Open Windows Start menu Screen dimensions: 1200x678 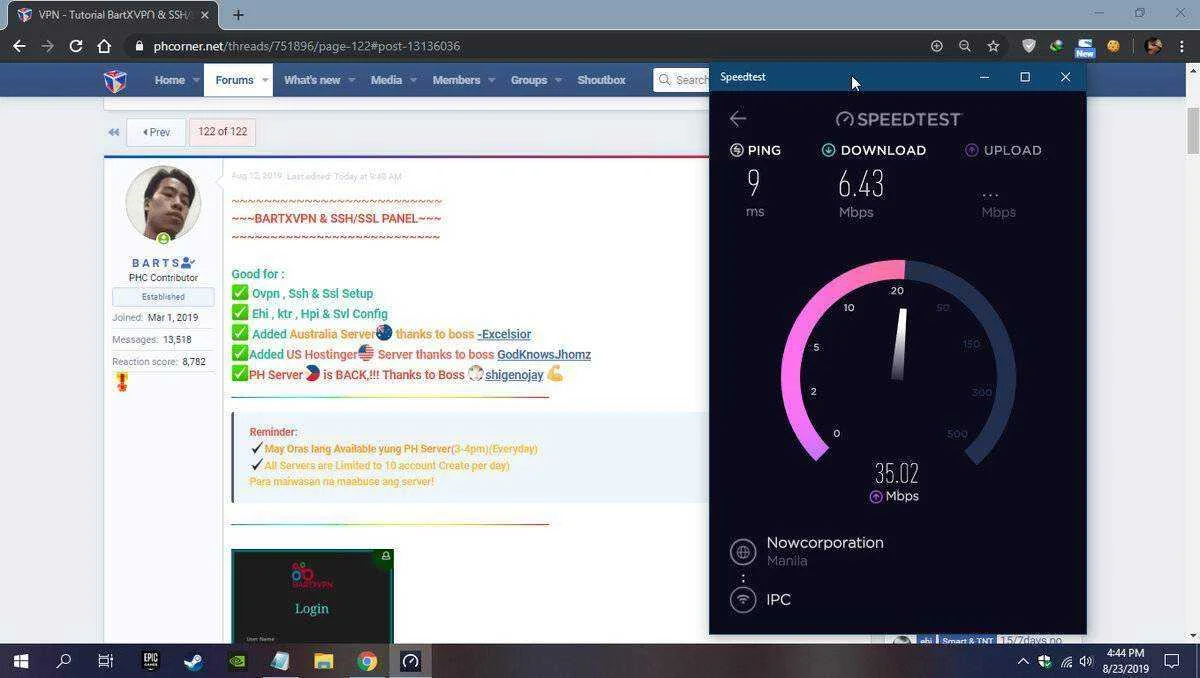pos(20,661)
